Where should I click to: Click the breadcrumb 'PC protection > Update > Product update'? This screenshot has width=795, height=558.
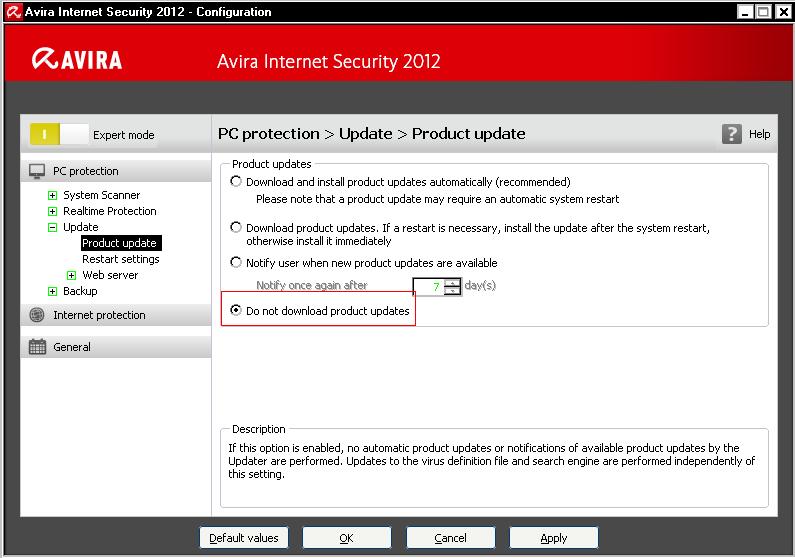click(x=372, y=134)
